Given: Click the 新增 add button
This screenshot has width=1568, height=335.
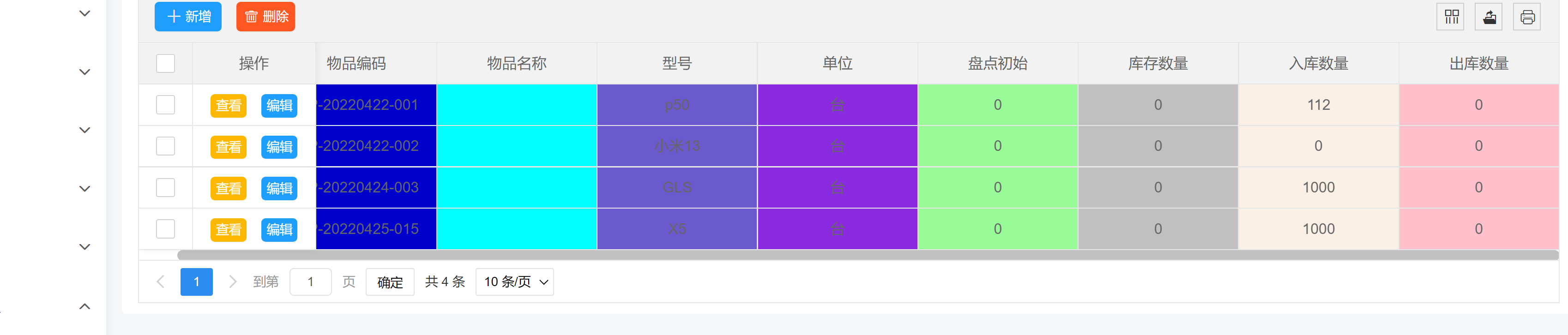Looking at the screenshot, I should coord(188,17).
